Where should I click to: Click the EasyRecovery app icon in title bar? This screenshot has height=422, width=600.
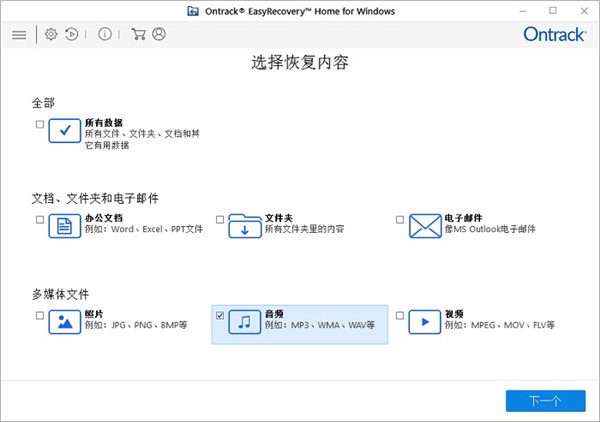point(193,11)
